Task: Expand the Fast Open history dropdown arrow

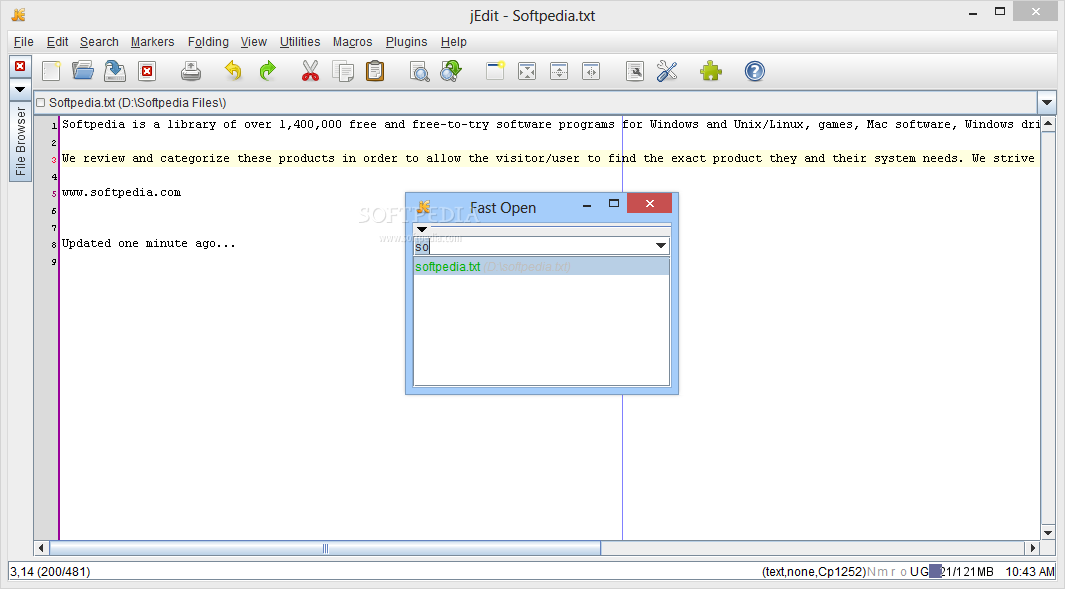Action: (661, 246)
